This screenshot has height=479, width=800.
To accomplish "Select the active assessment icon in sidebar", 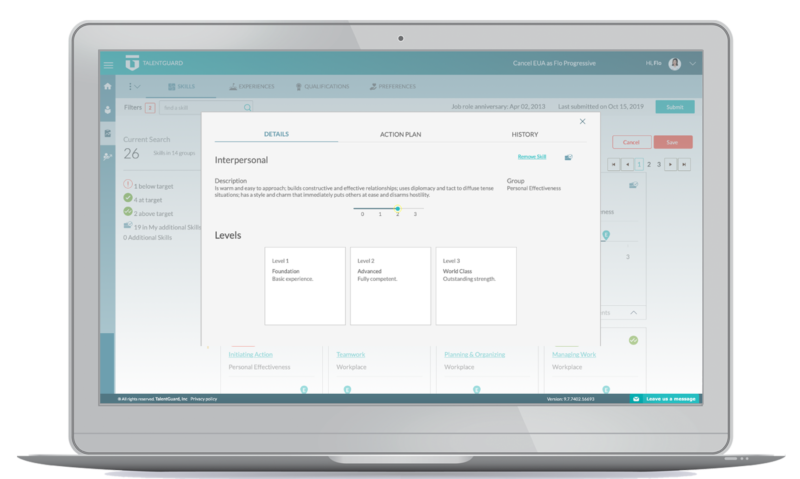I will 108,133.
